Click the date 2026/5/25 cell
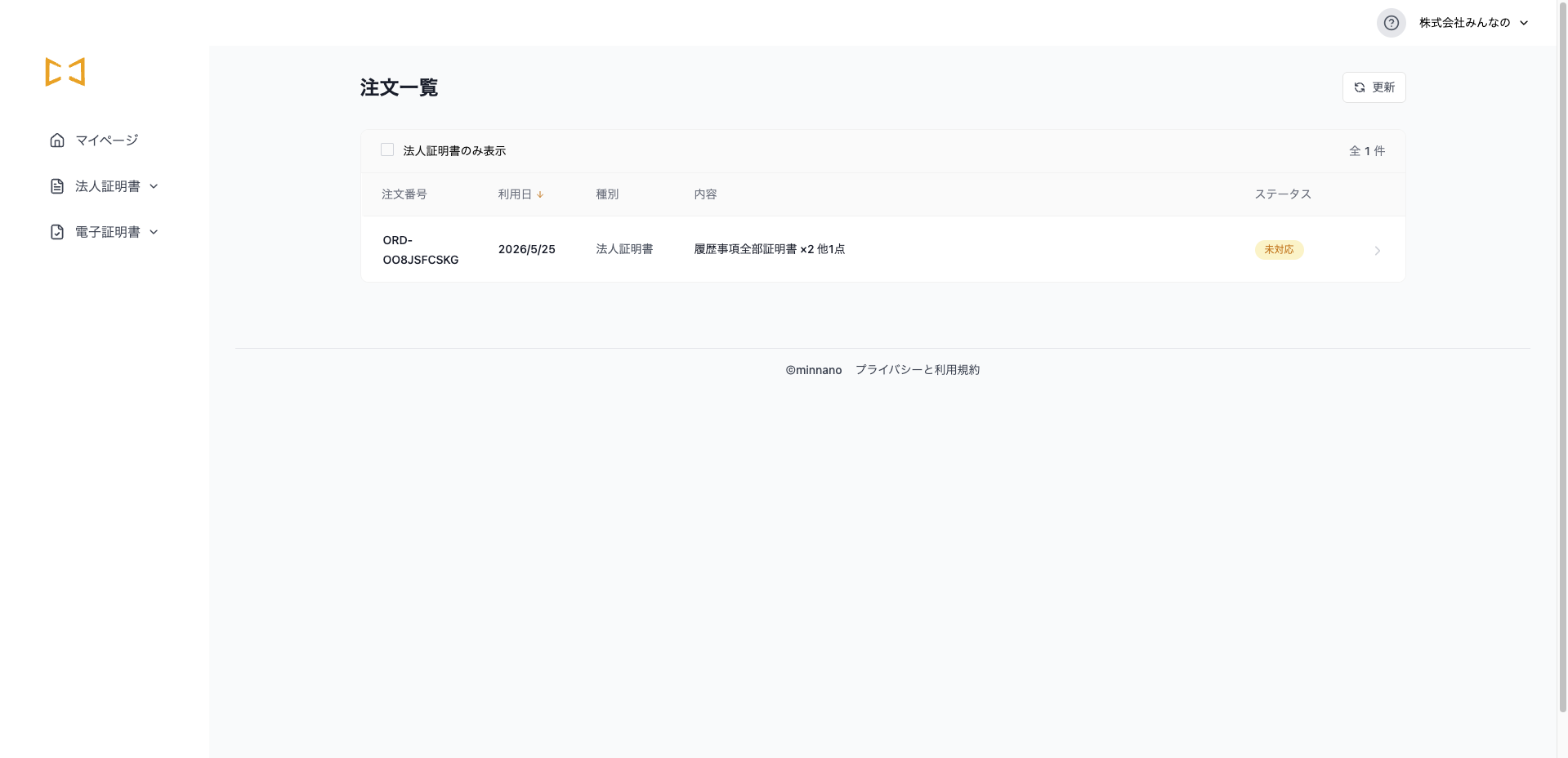The width and height of the screenshot is (1568, 758). [x=527, y=249]
